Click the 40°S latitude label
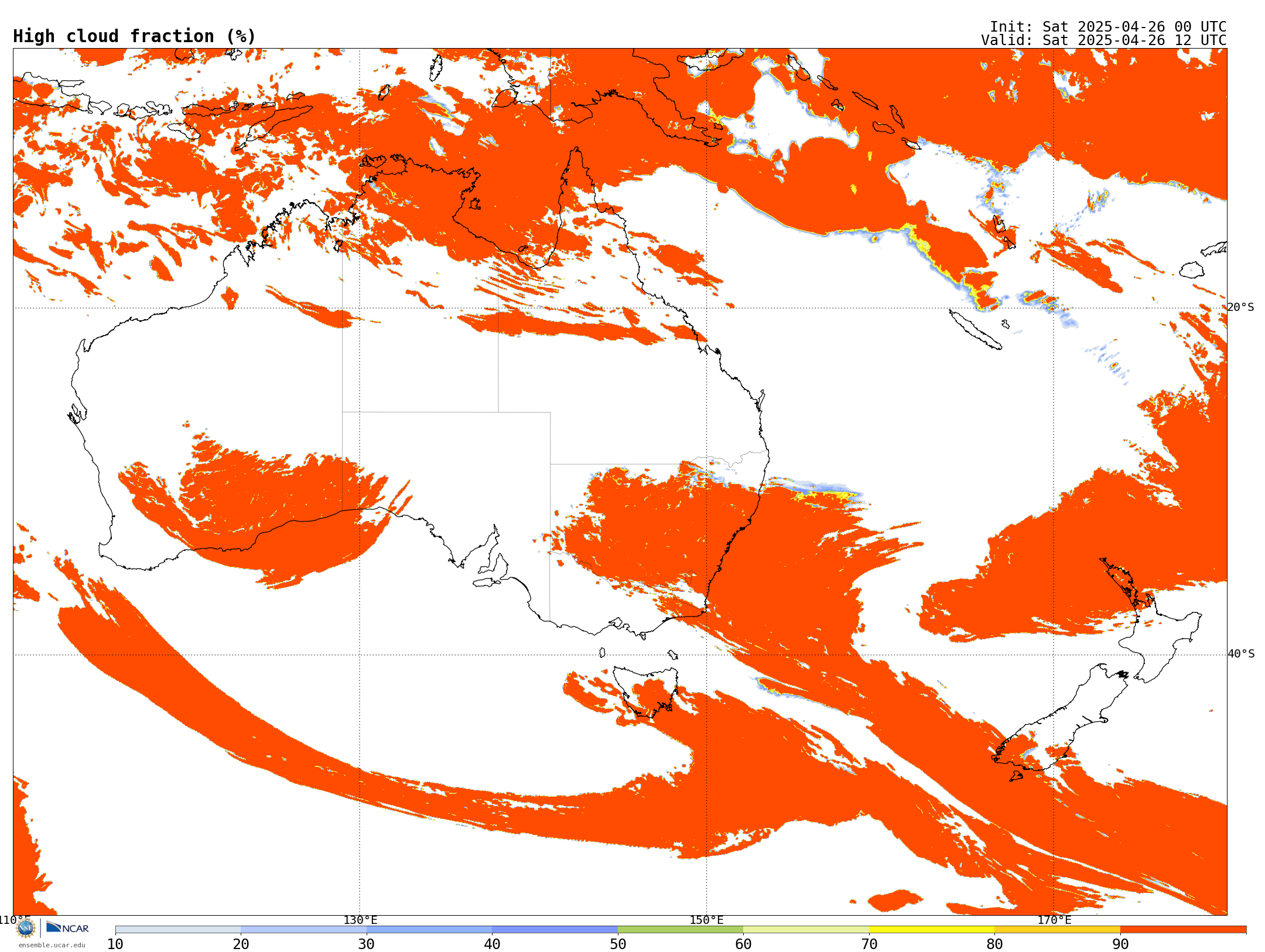Screen dimensions: 1265x952 [1241, 654]
